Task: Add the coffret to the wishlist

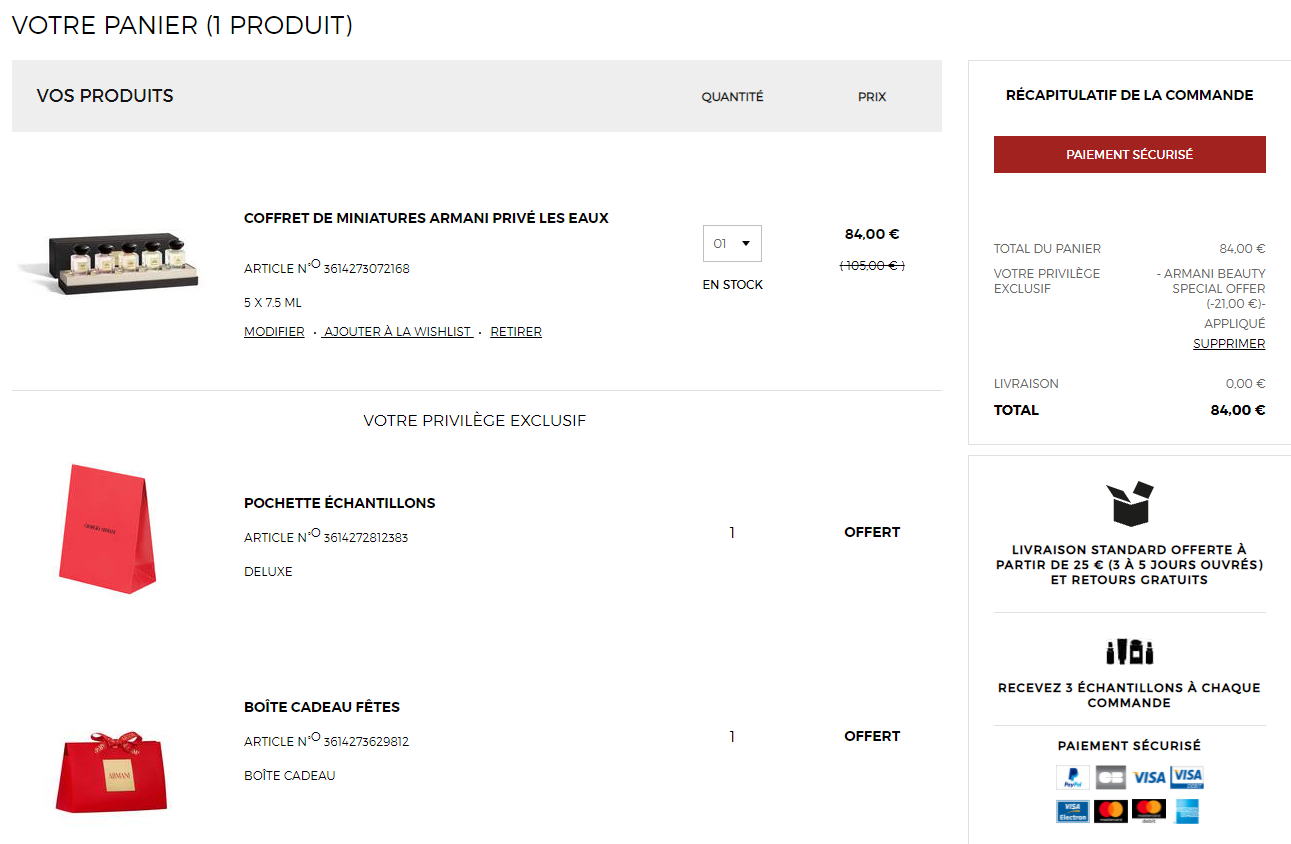Action: (x=398, y=332)
